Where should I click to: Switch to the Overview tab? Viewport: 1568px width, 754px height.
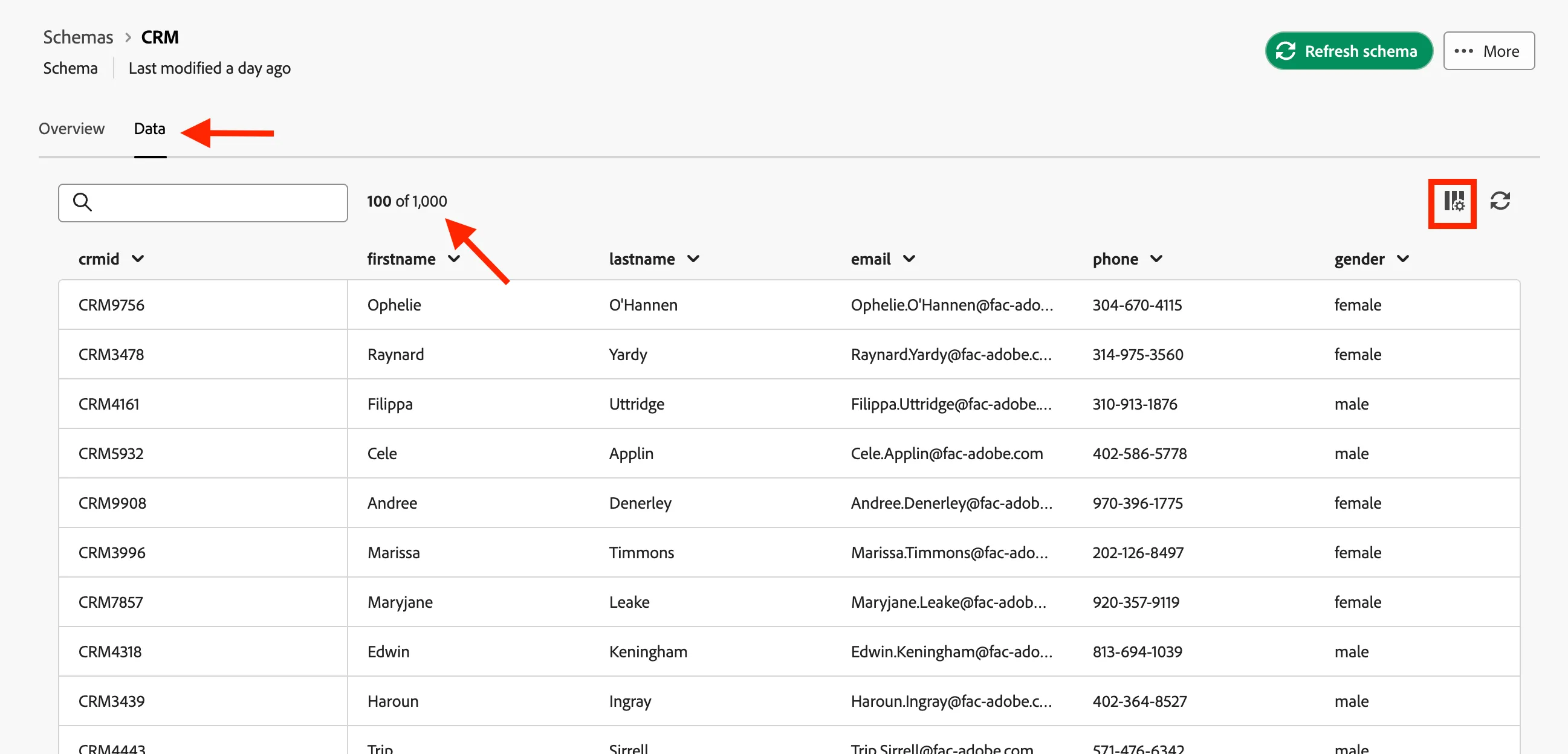click(x=71, y=129)
